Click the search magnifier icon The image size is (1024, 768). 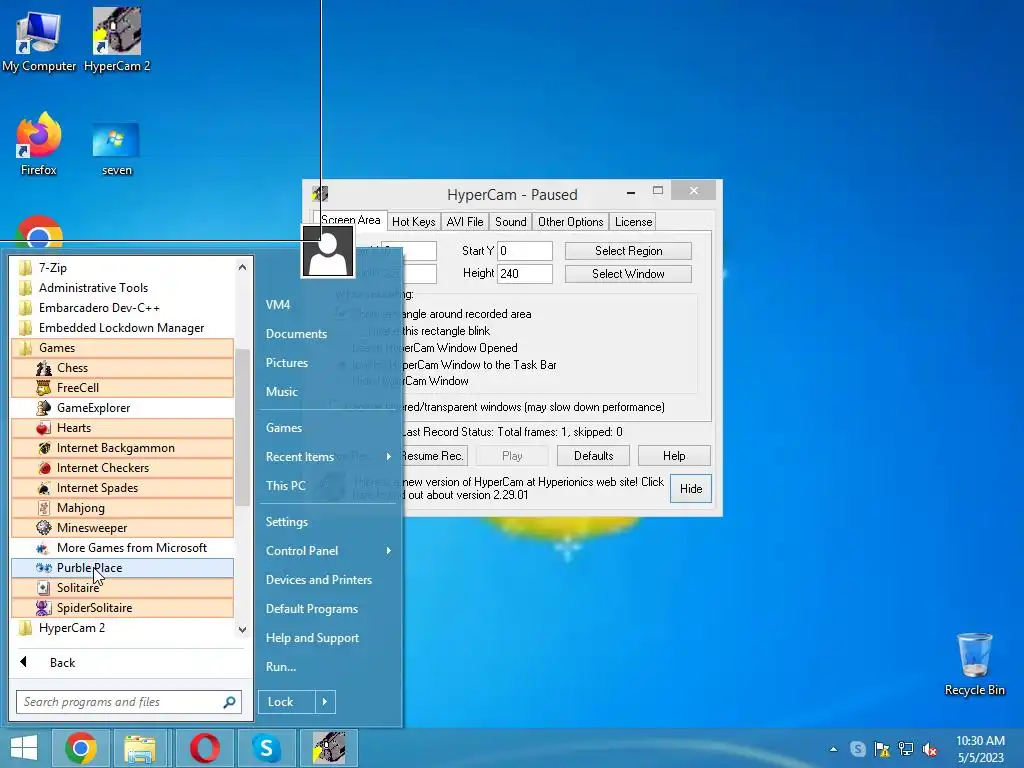point(229,702)
